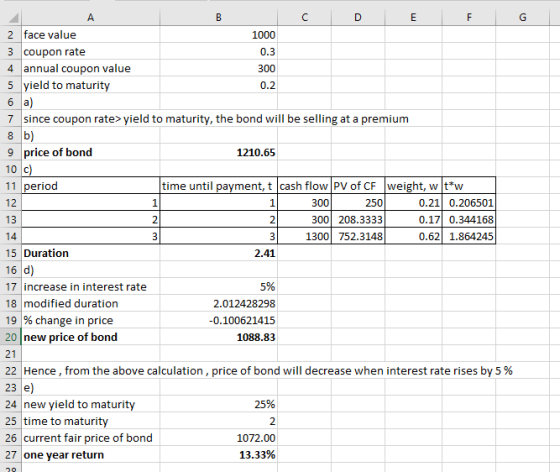560x472 pixels.
Task: Click the yield value 0.2
Action: [x=219, y=85]
